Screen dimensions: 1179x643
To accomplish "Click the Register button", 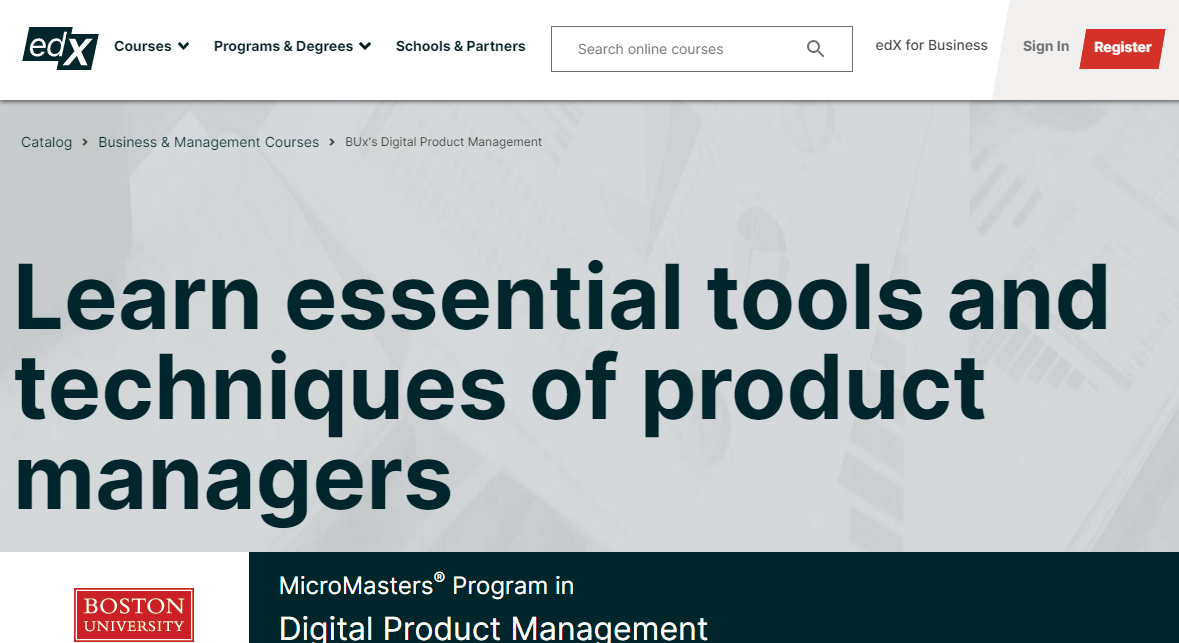I will pyautogui.click(x=1122, y=47).
